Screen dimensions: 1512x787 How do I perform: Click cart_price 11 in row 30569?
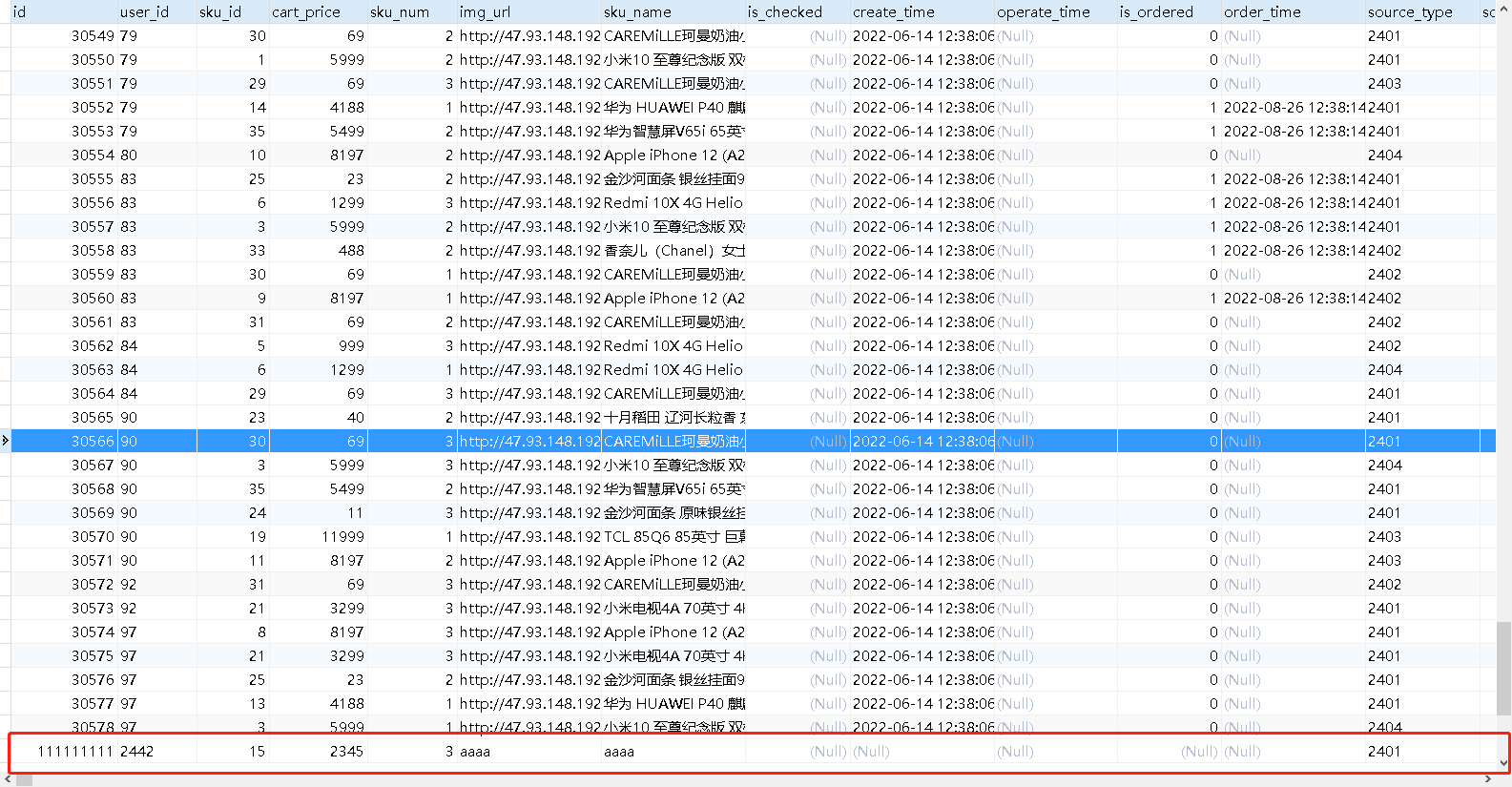[x=319, y=512]
